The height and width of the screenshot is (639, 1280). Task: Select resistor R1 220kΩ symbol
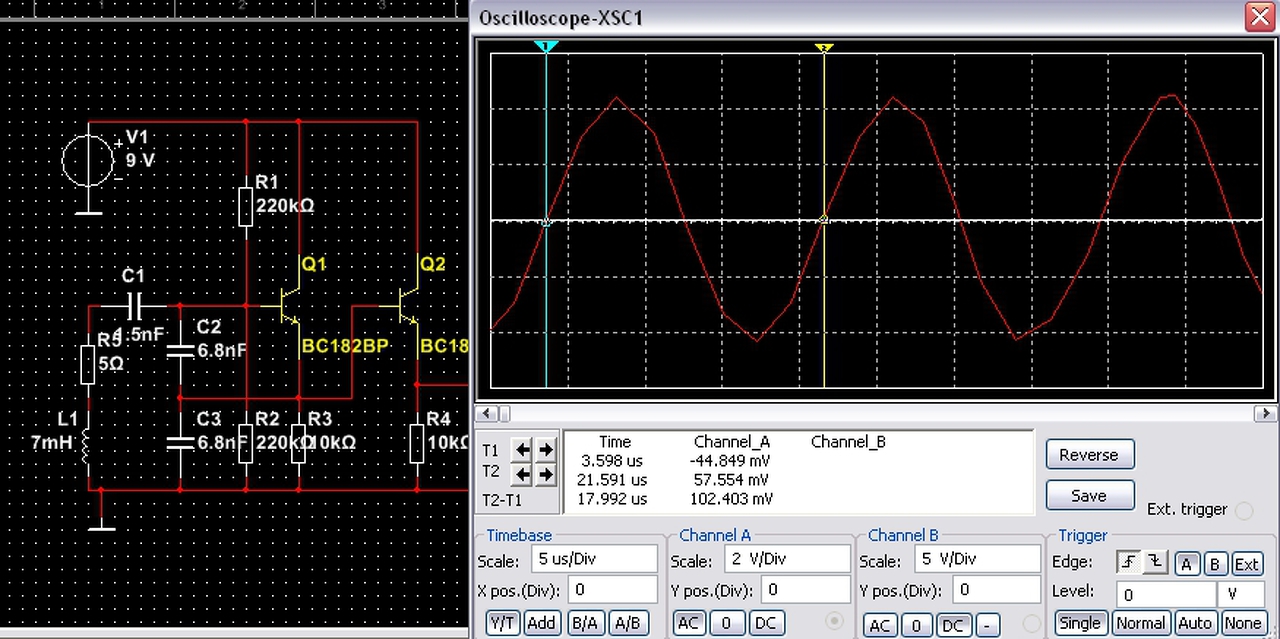[246, 206]
